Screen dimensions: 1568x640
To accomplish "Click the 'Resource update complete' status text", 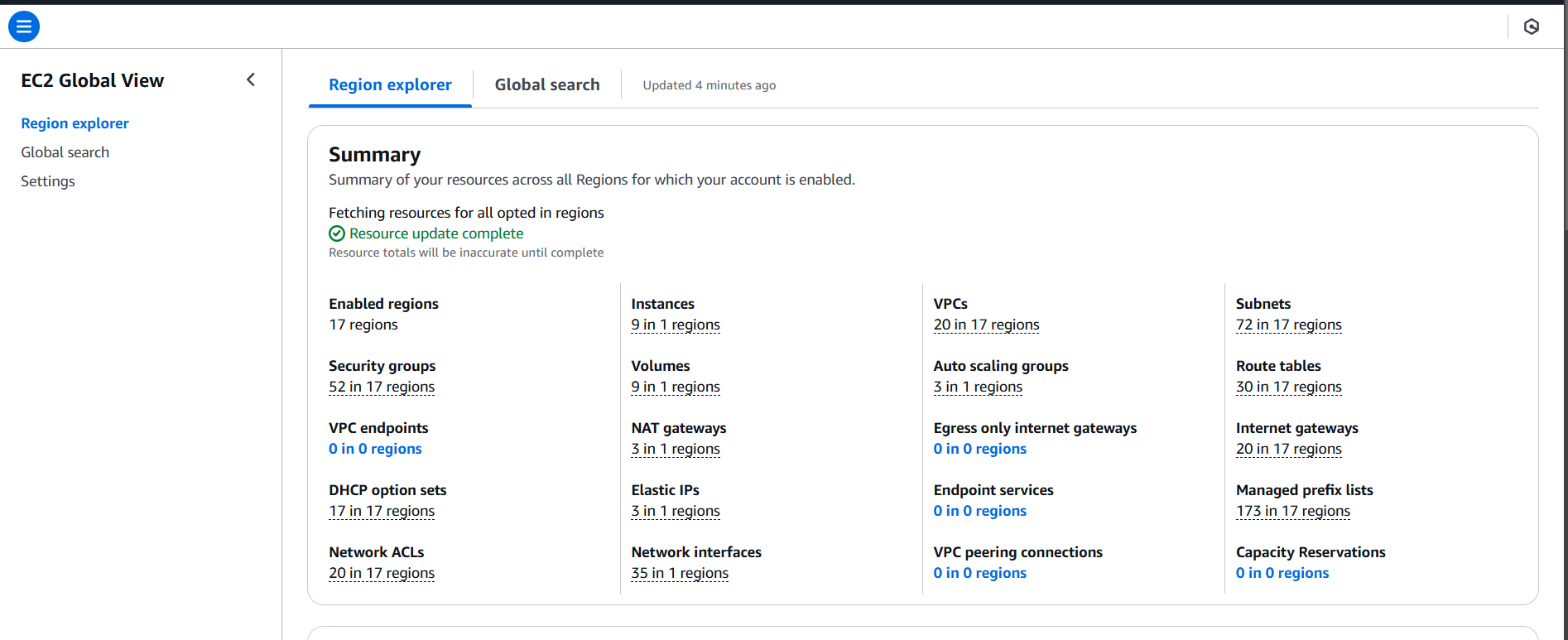I will click(x=436, y=233).
